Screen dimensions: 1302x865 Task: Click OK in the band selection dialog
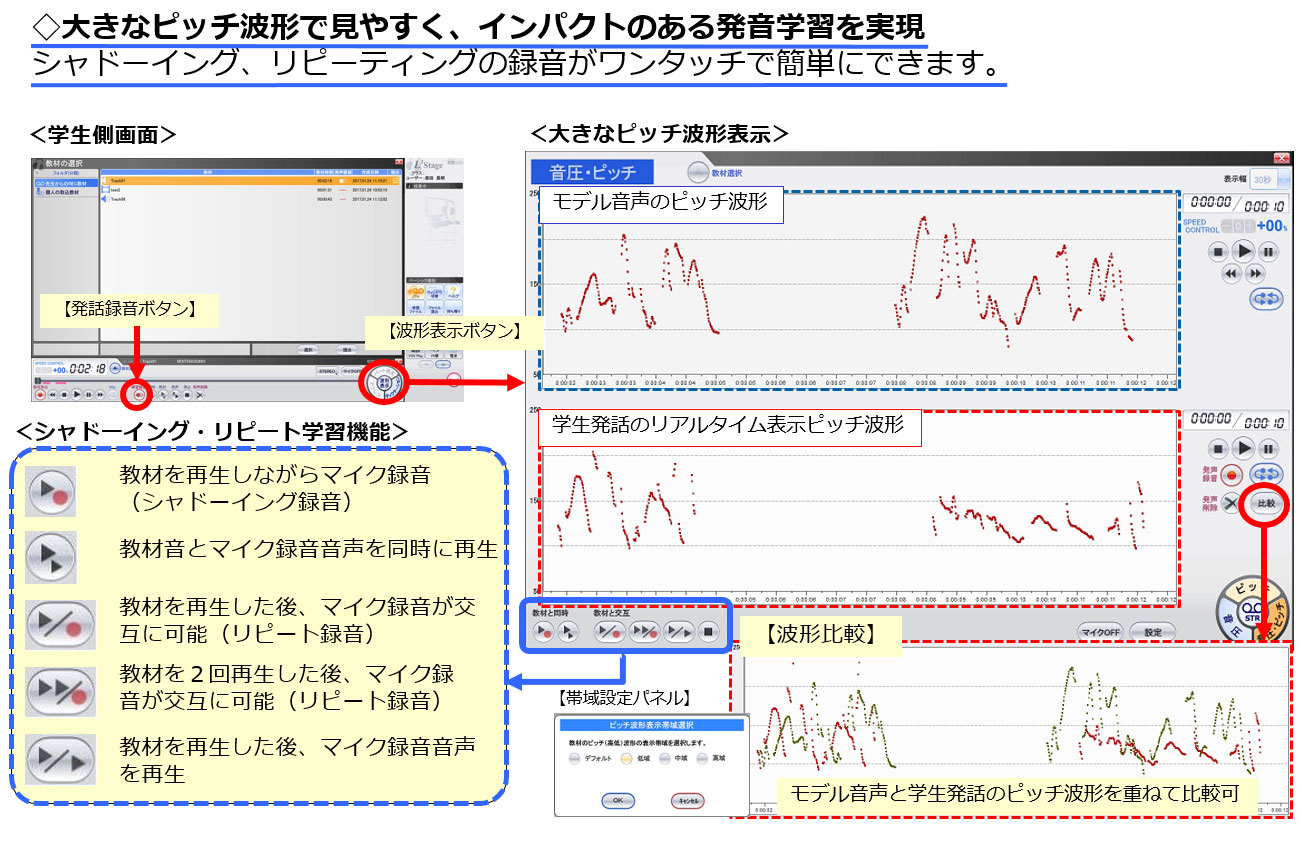(617, 800)
